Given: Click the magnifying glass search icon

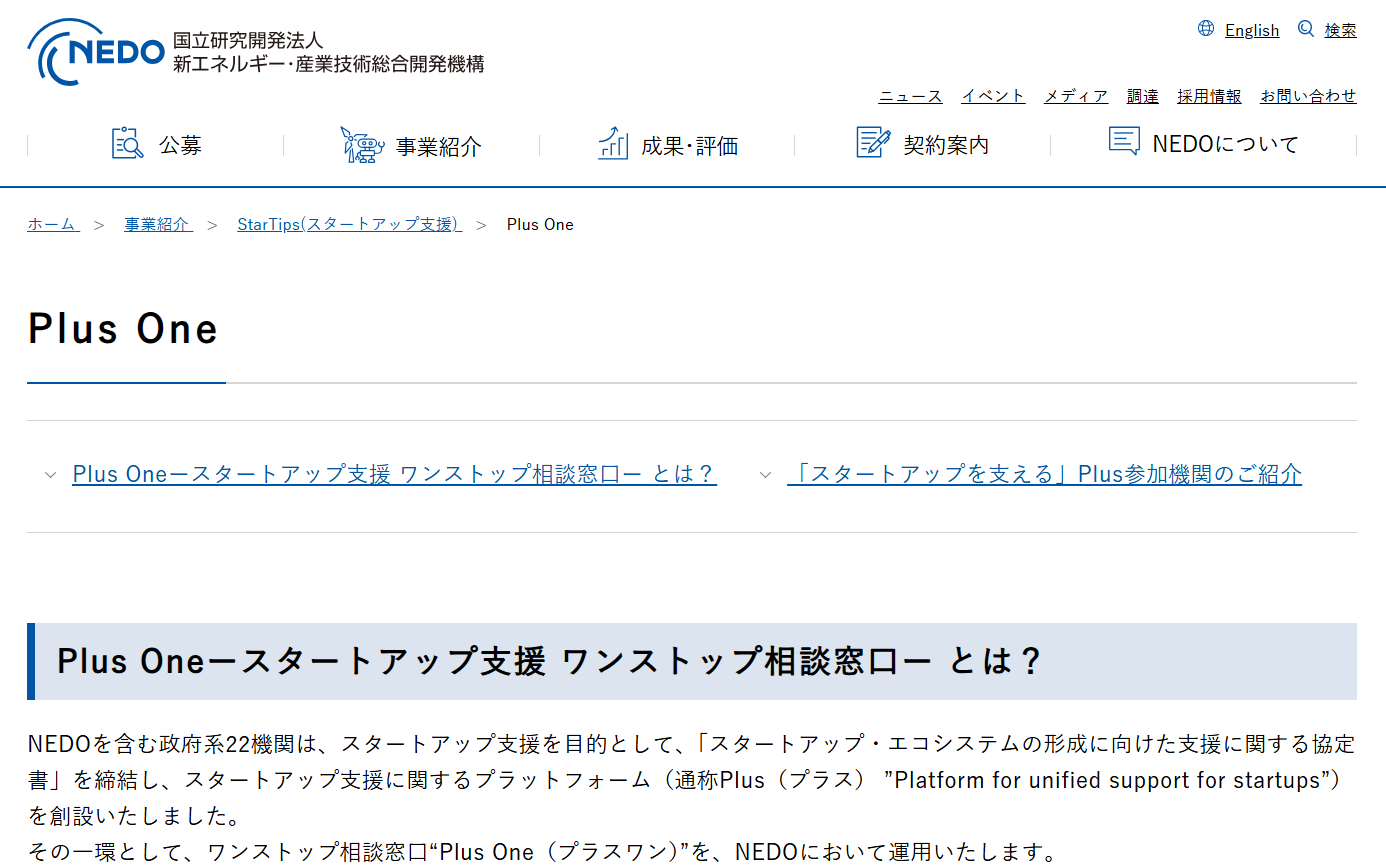Looking at the screenshot, I should pos(1306,29).
